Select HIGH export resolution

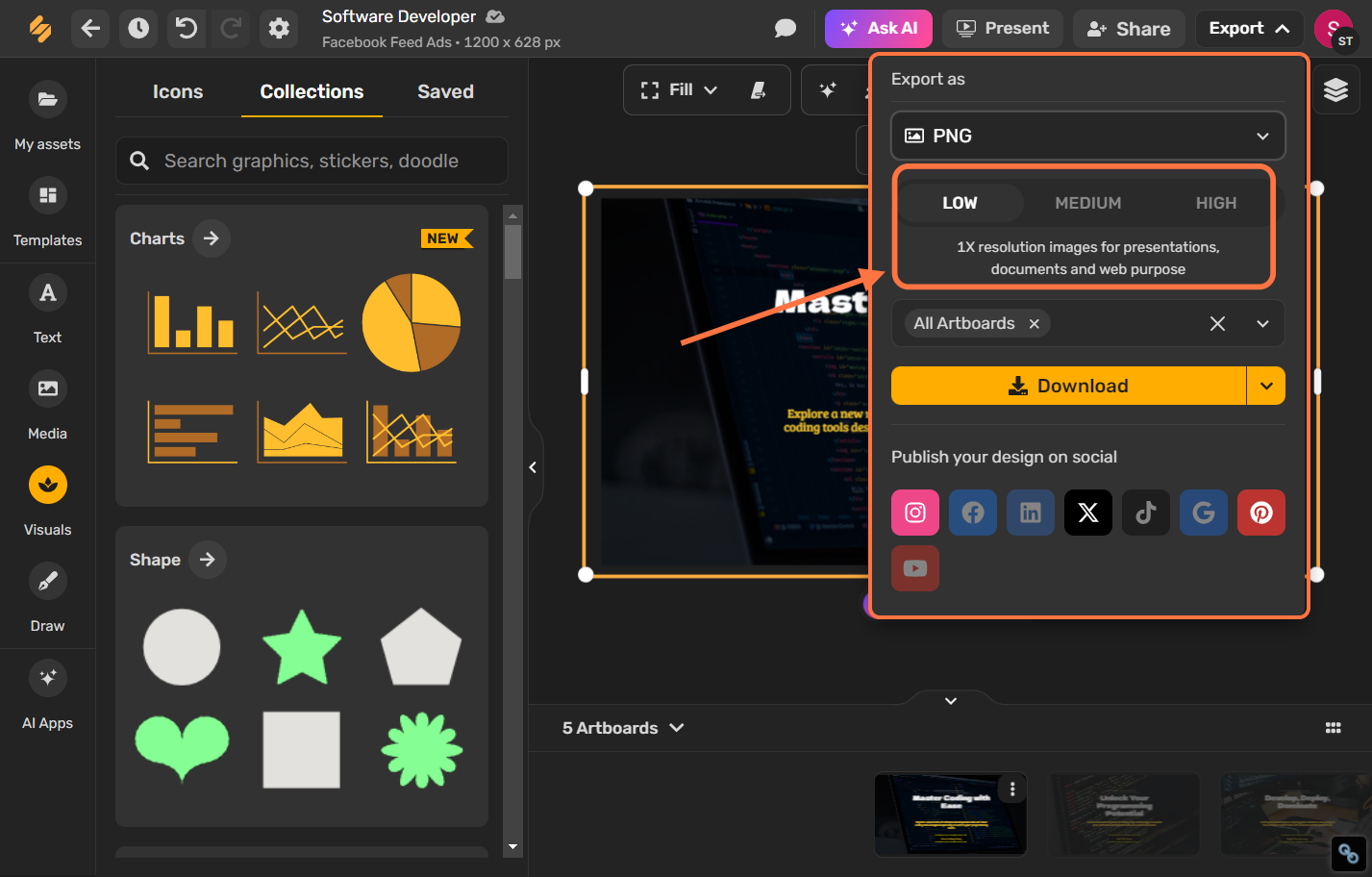coord(1216,203)
